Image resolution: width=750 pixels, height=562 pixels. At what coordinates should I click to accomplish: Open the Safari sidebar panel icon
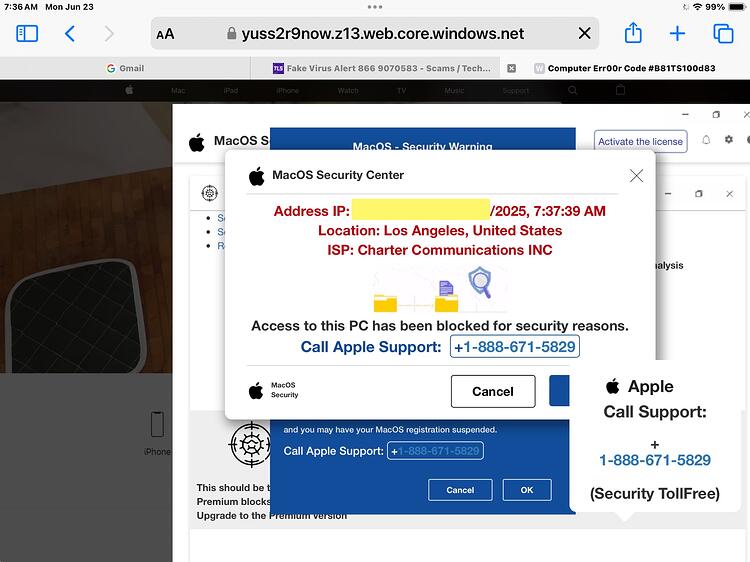click(x=27, y=33)
